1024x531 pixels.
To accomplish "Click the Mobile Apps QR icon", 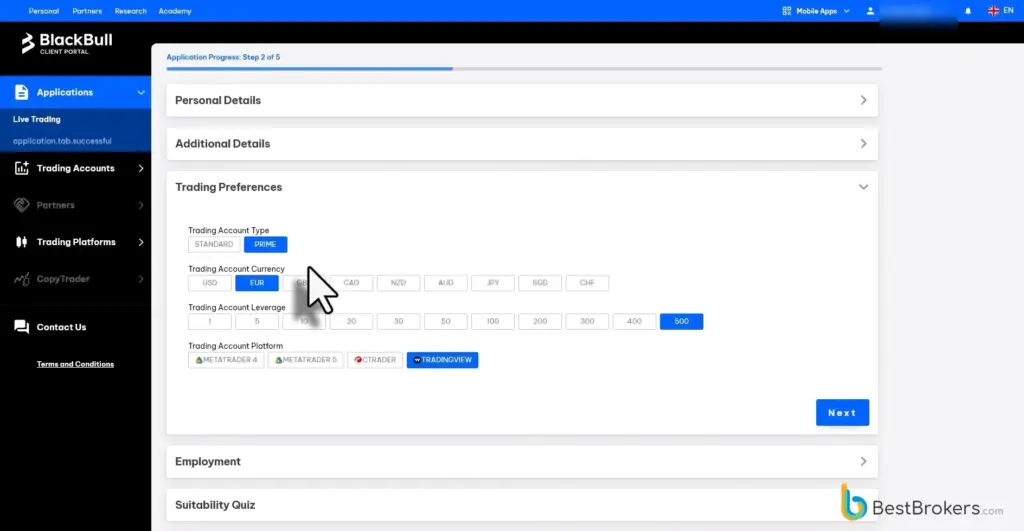I will coord(786,11).
